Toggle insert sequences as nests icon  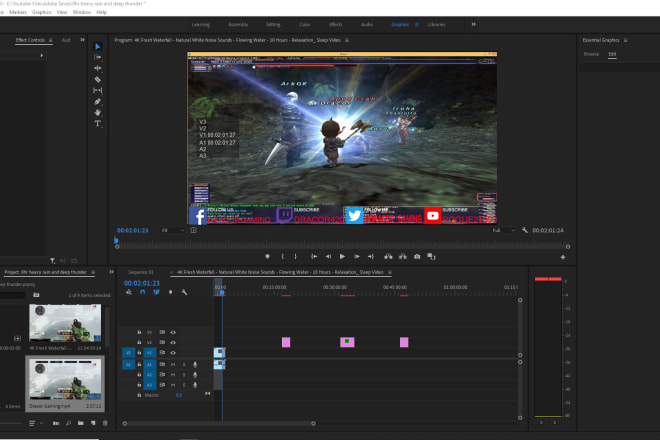129,292
